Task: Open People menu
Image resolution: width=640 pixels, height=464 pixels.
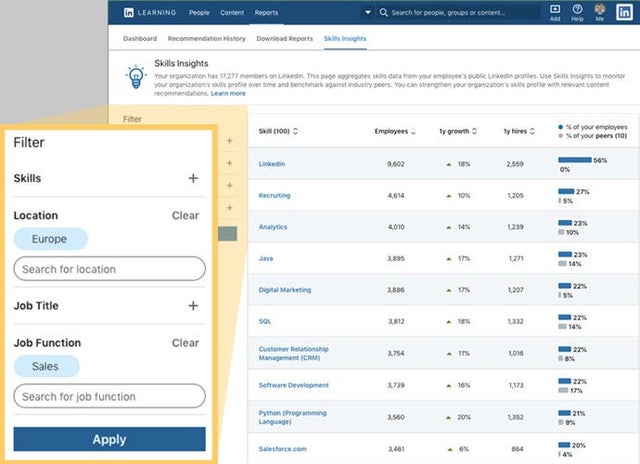Action: (199, 13)
